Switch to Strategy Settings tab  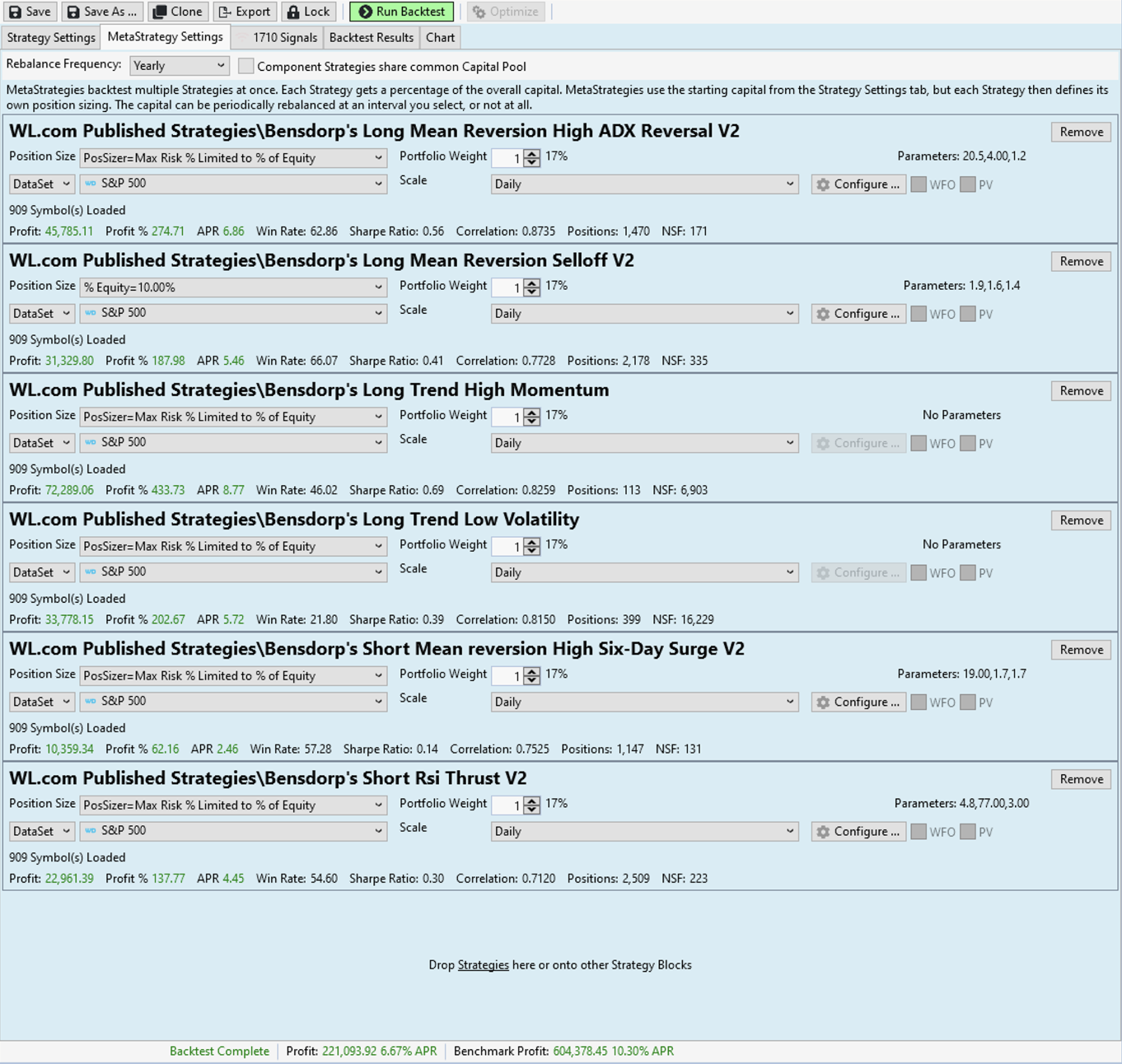(51, 37)
